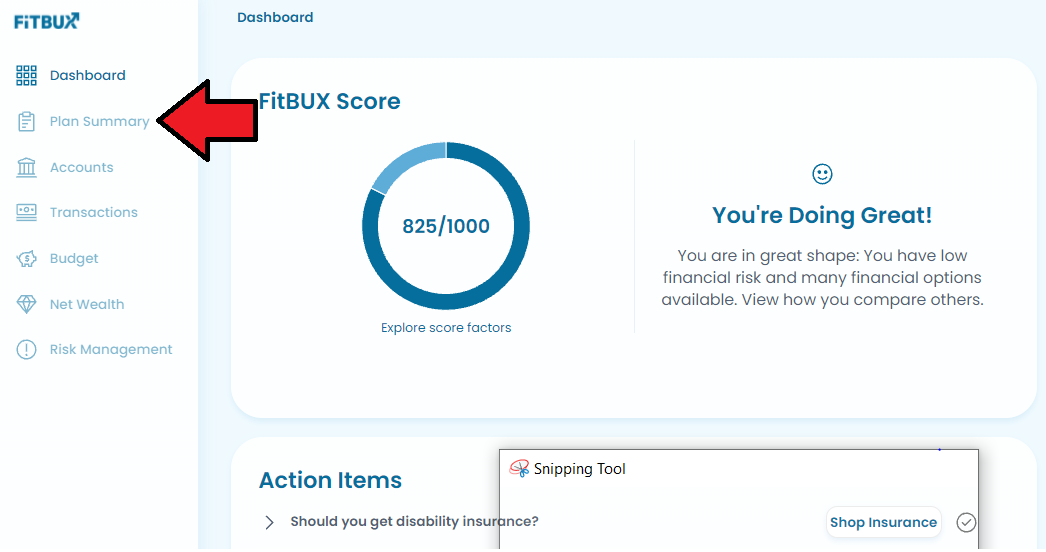Open the Accounts section
Viewport: 1046px width, 552px height.
pos(81,168)
